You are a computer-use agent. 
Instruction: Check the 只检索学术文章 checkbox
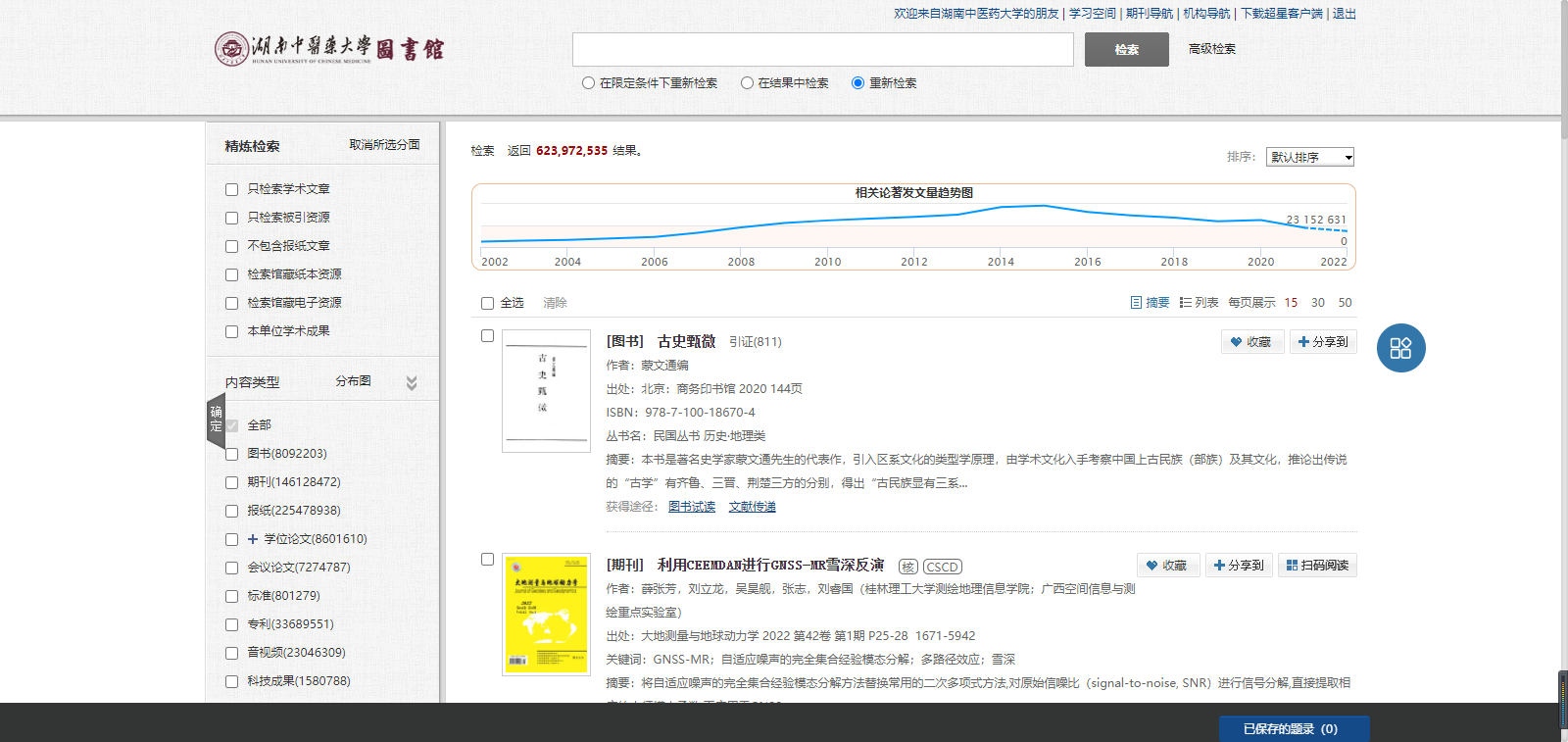click(x=232, y=190)
